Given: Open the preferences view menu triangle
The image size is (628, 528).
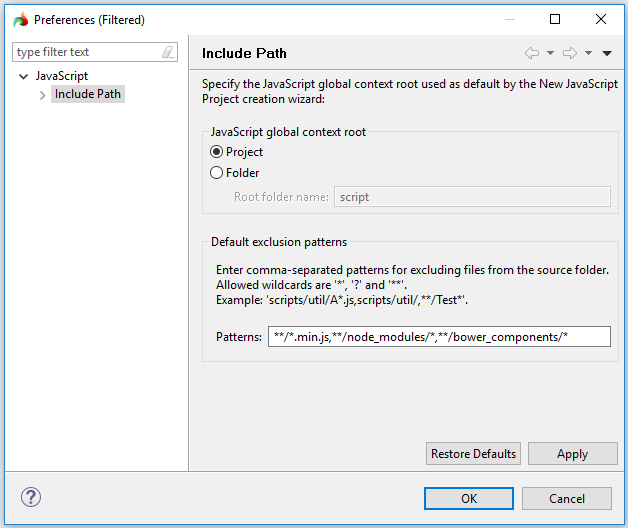Looking at the screenshot, I should [x=606, y=53].
